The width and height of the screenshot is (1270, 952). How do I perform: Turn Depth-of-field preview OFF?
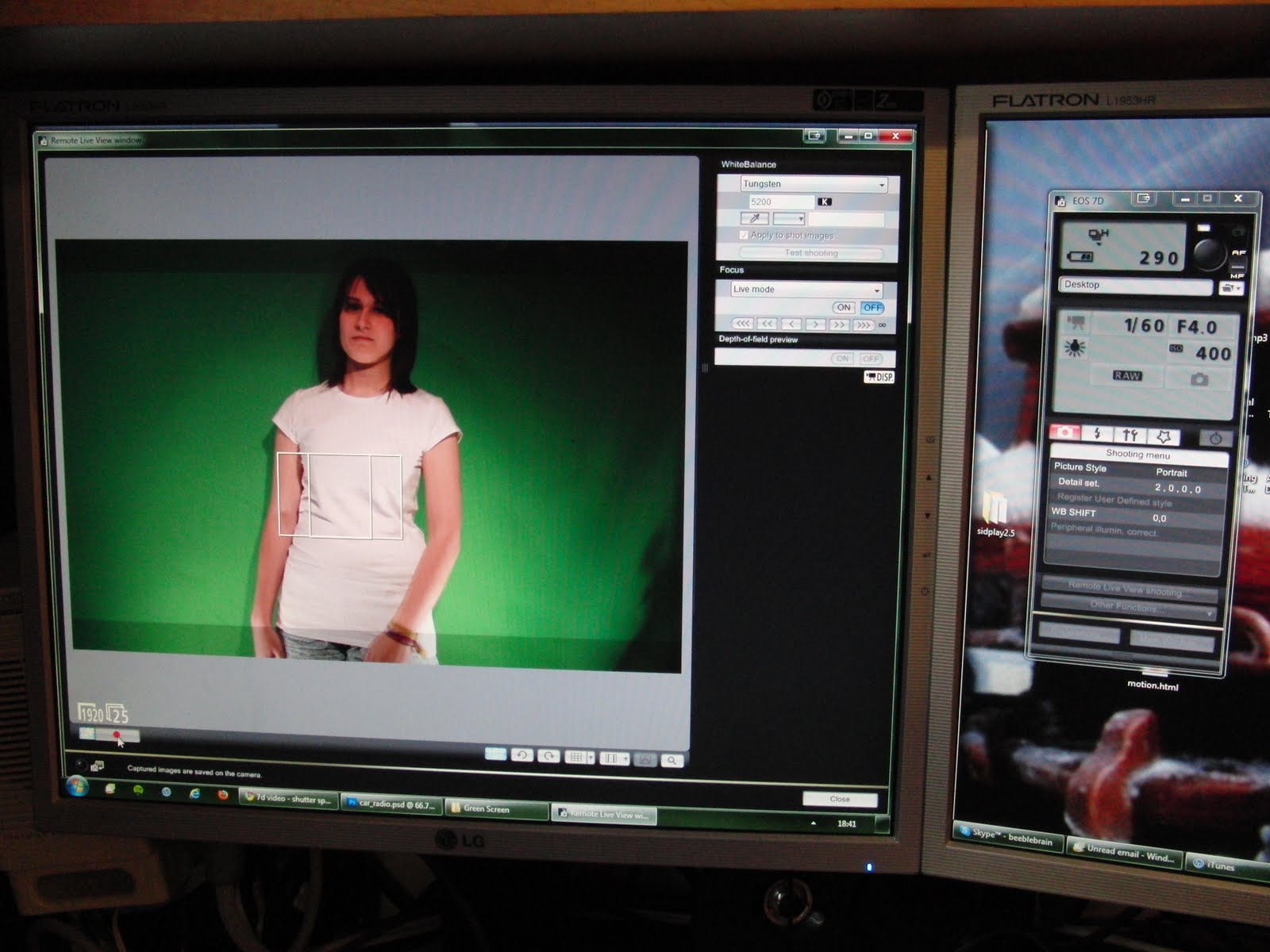[x=871, y=359]
